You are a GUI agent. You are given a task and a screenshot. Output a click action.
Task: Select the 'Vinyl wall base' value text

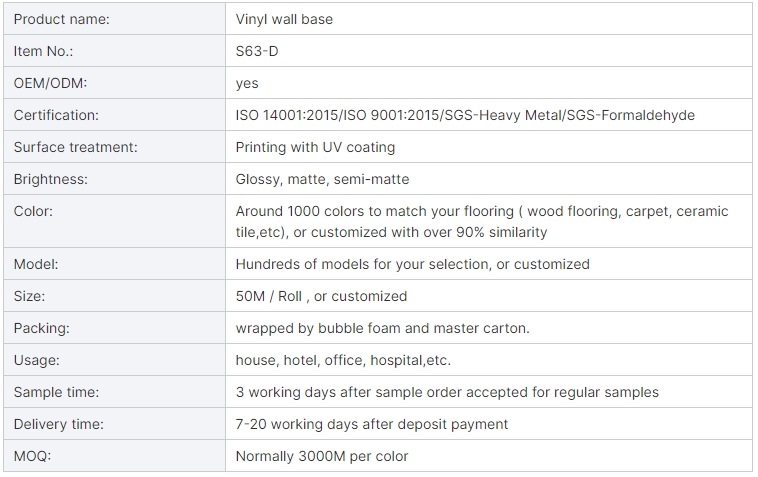284,19
